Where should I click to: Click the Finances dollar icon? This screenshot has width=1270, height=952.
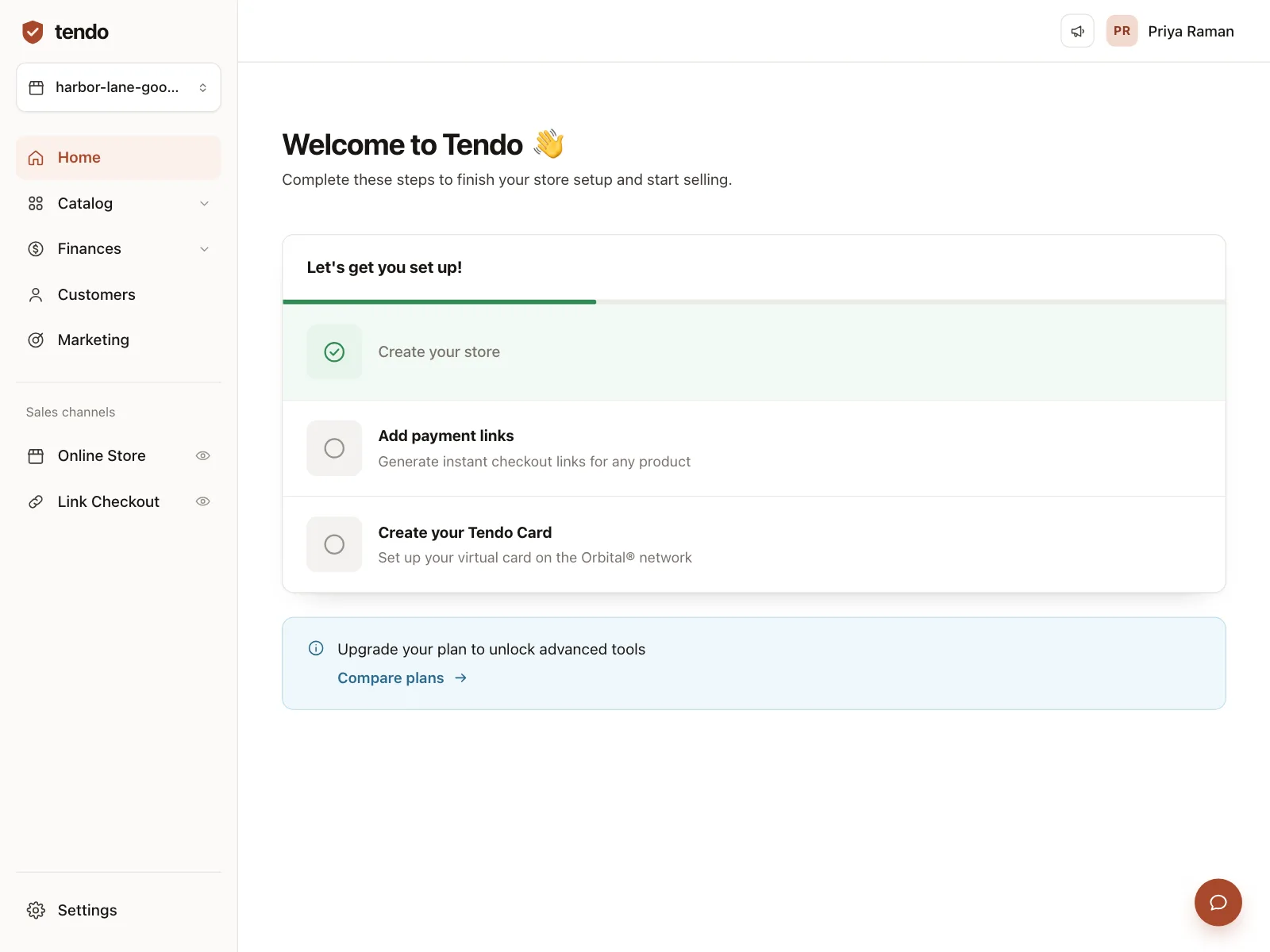point(36,249)
